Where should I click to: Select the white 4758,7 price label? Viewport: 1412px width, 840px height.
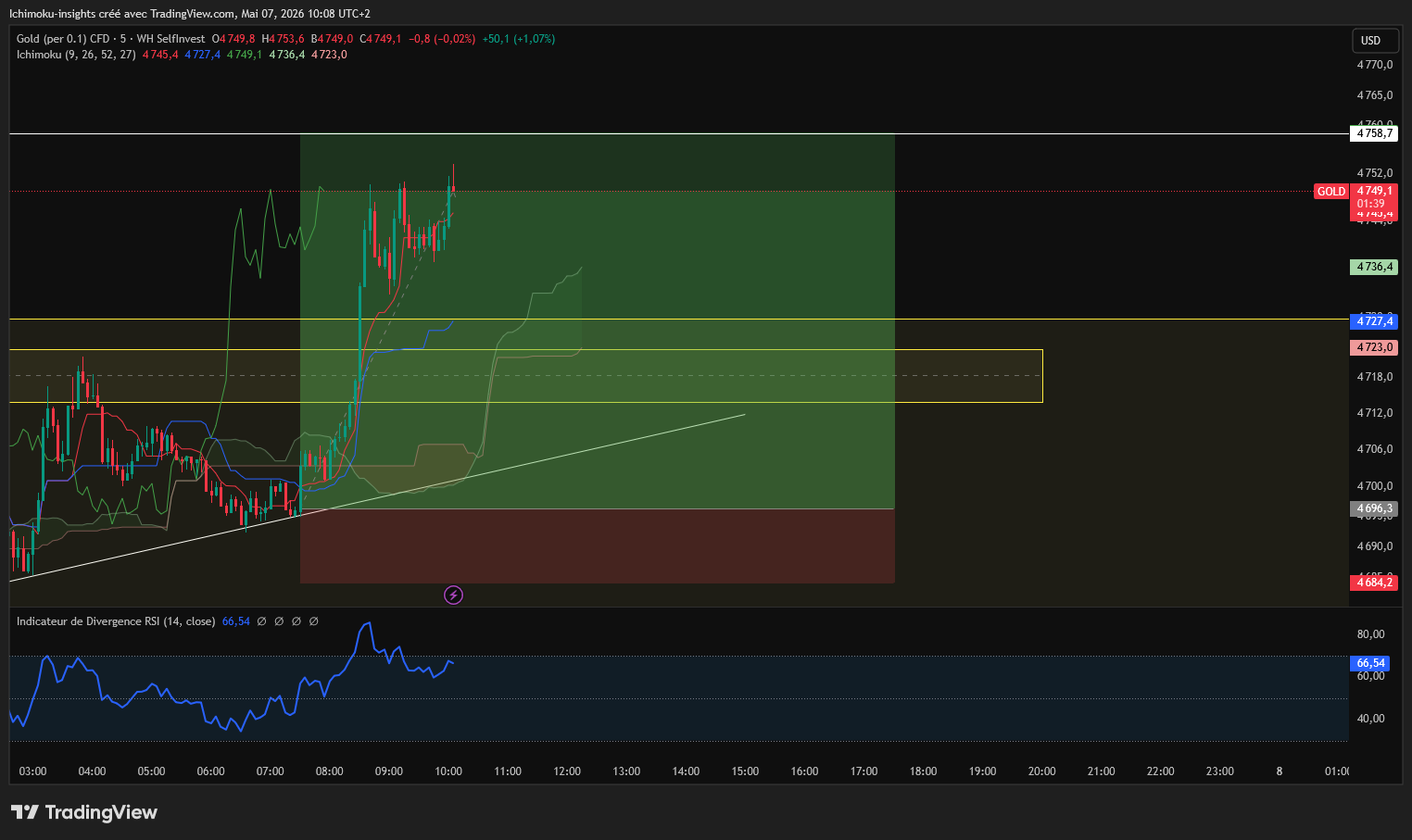pos(1373,133)
